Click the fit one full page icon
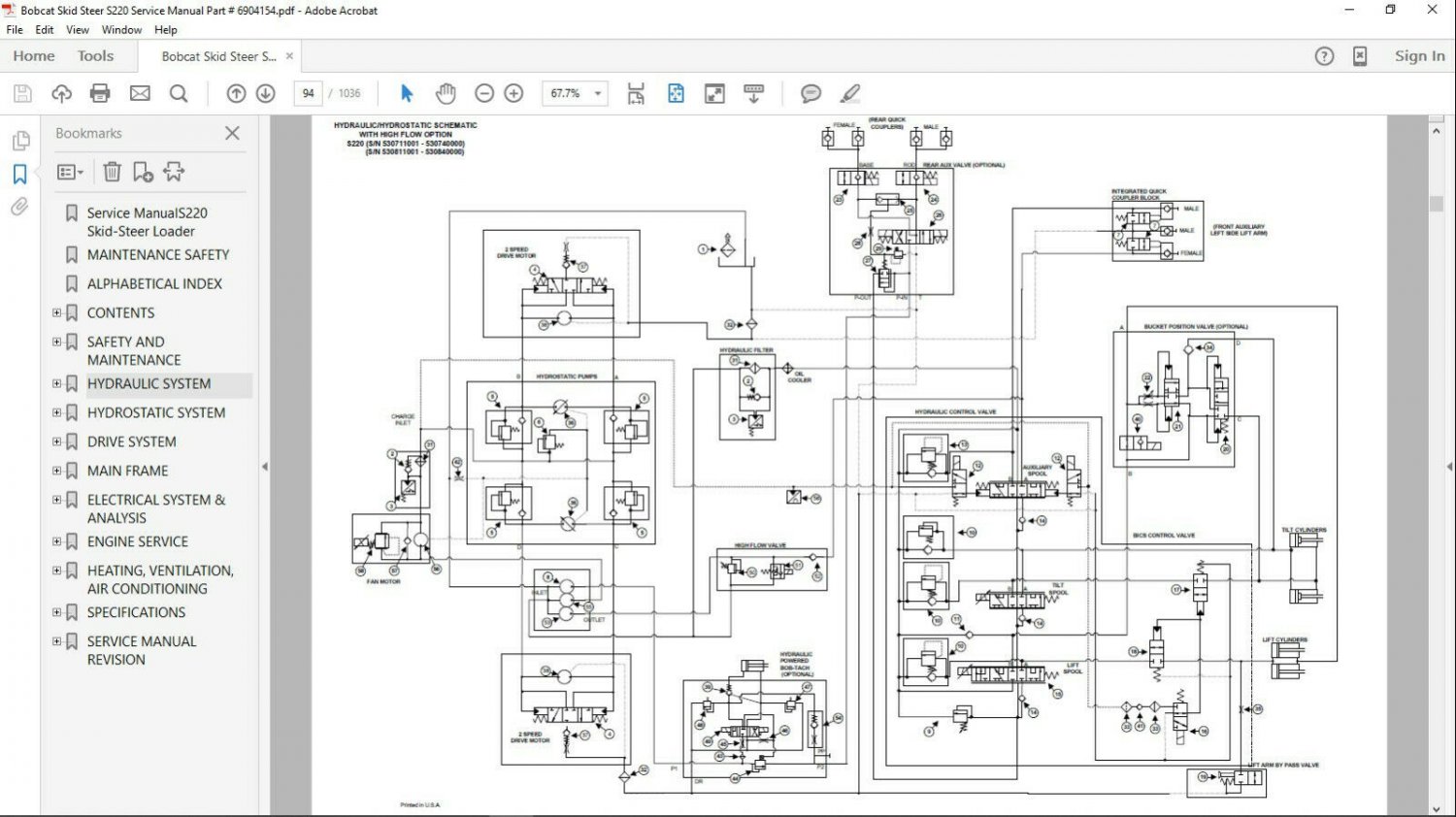This screenshot has width=1456, height=817. [676, 93]
